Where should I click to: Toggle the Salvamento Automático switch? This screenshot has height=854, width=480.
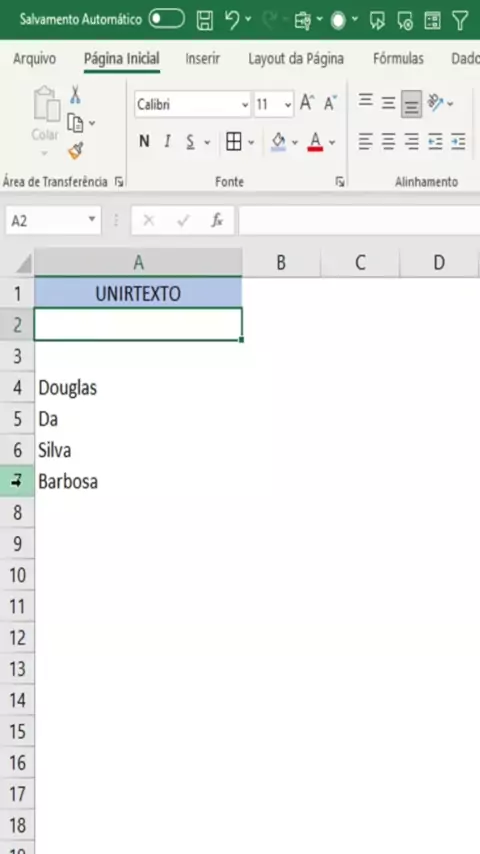pos(166,20)
